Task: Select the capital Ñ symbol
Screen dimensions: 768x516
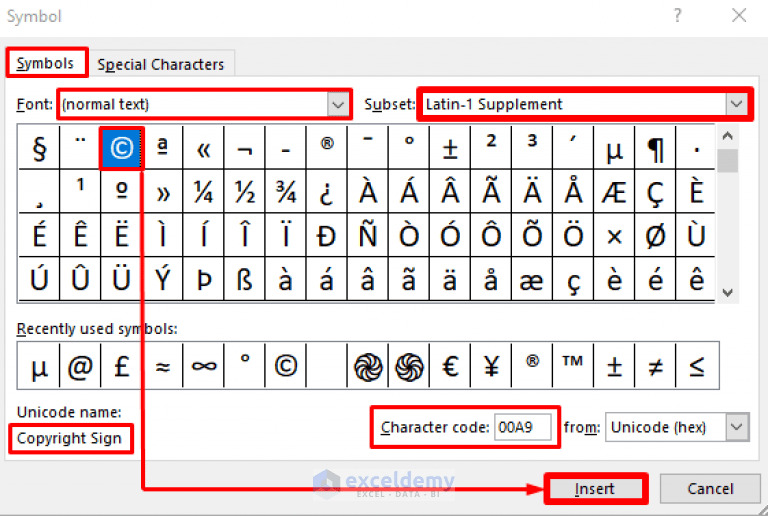Action: pyautogui.click(x=368, y=235)
